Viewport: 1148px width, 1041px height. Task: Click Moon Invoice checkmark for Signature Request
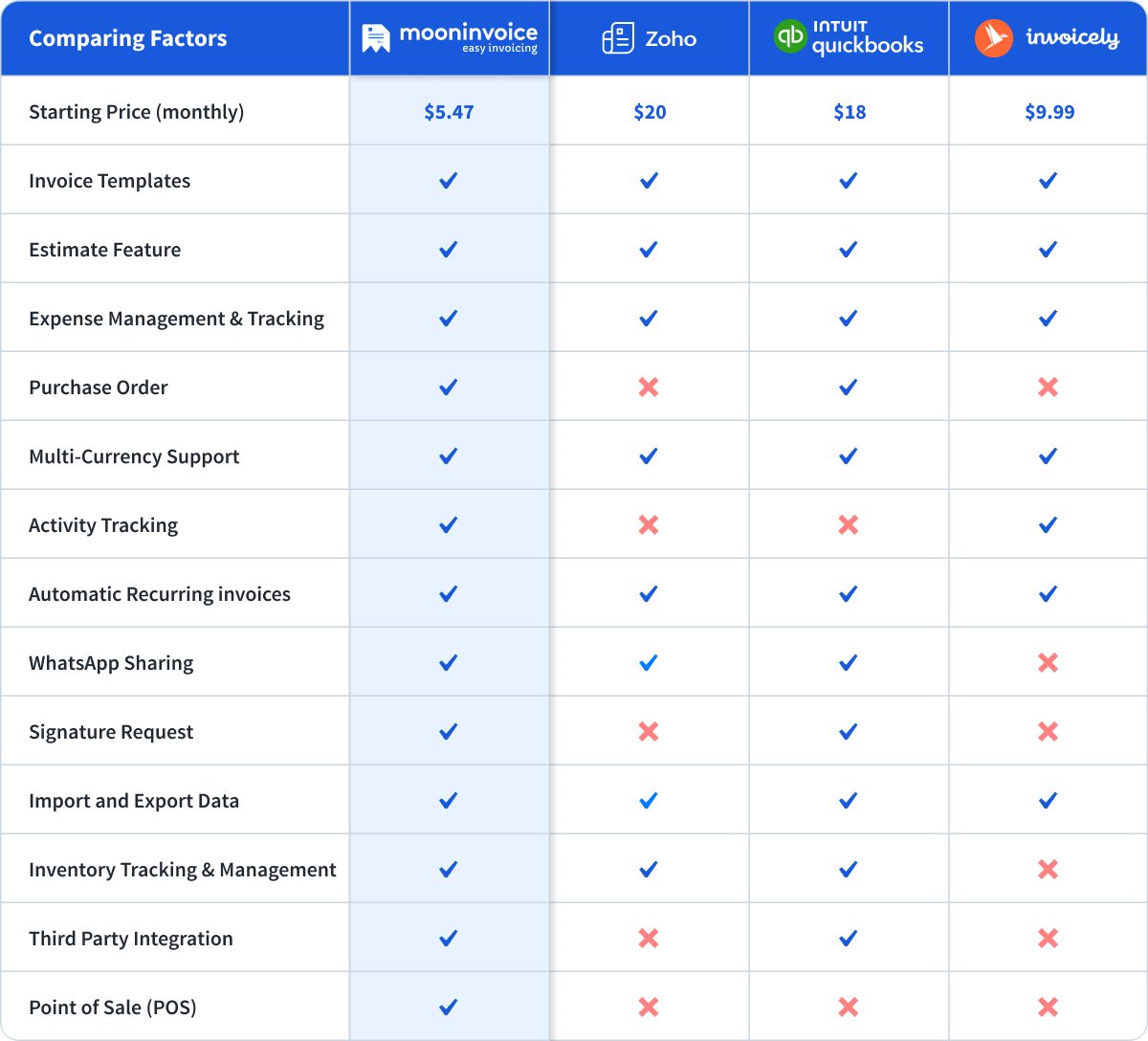449,732
